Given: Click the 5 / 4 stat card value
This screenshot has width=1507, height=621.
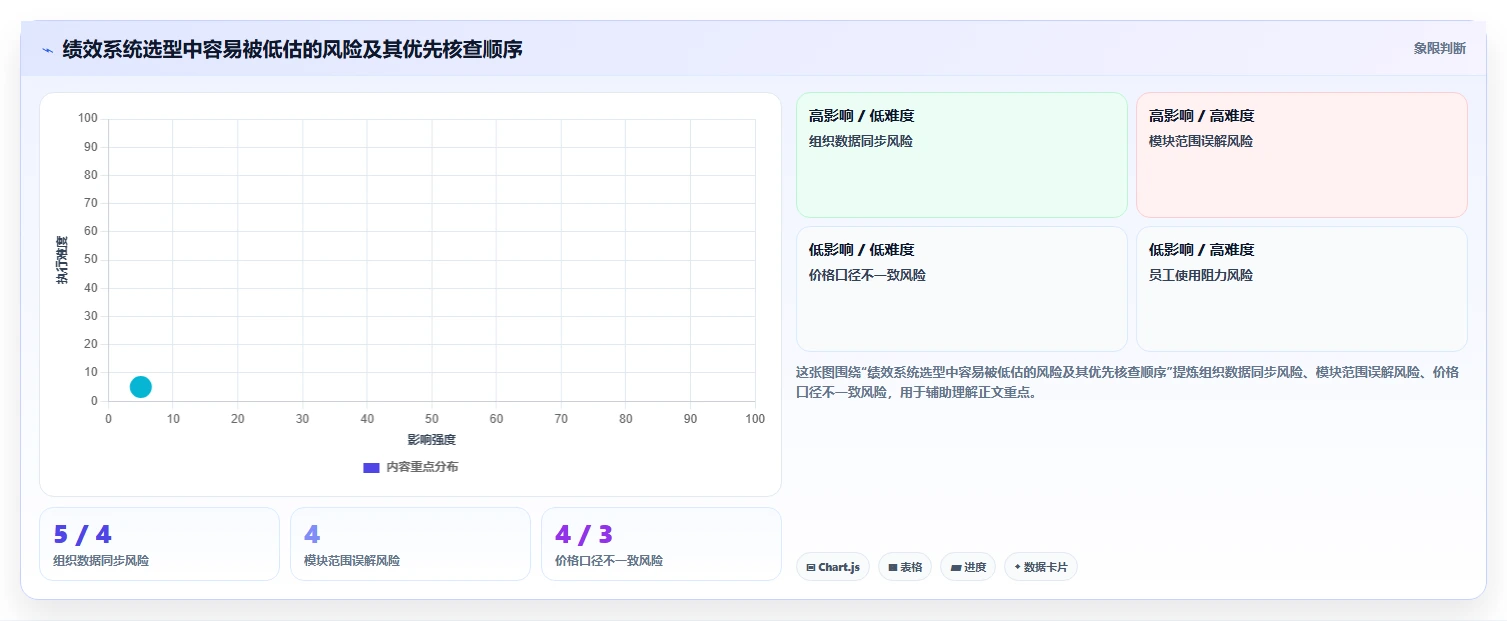Looking at the screenshot, I should point(82,535).
